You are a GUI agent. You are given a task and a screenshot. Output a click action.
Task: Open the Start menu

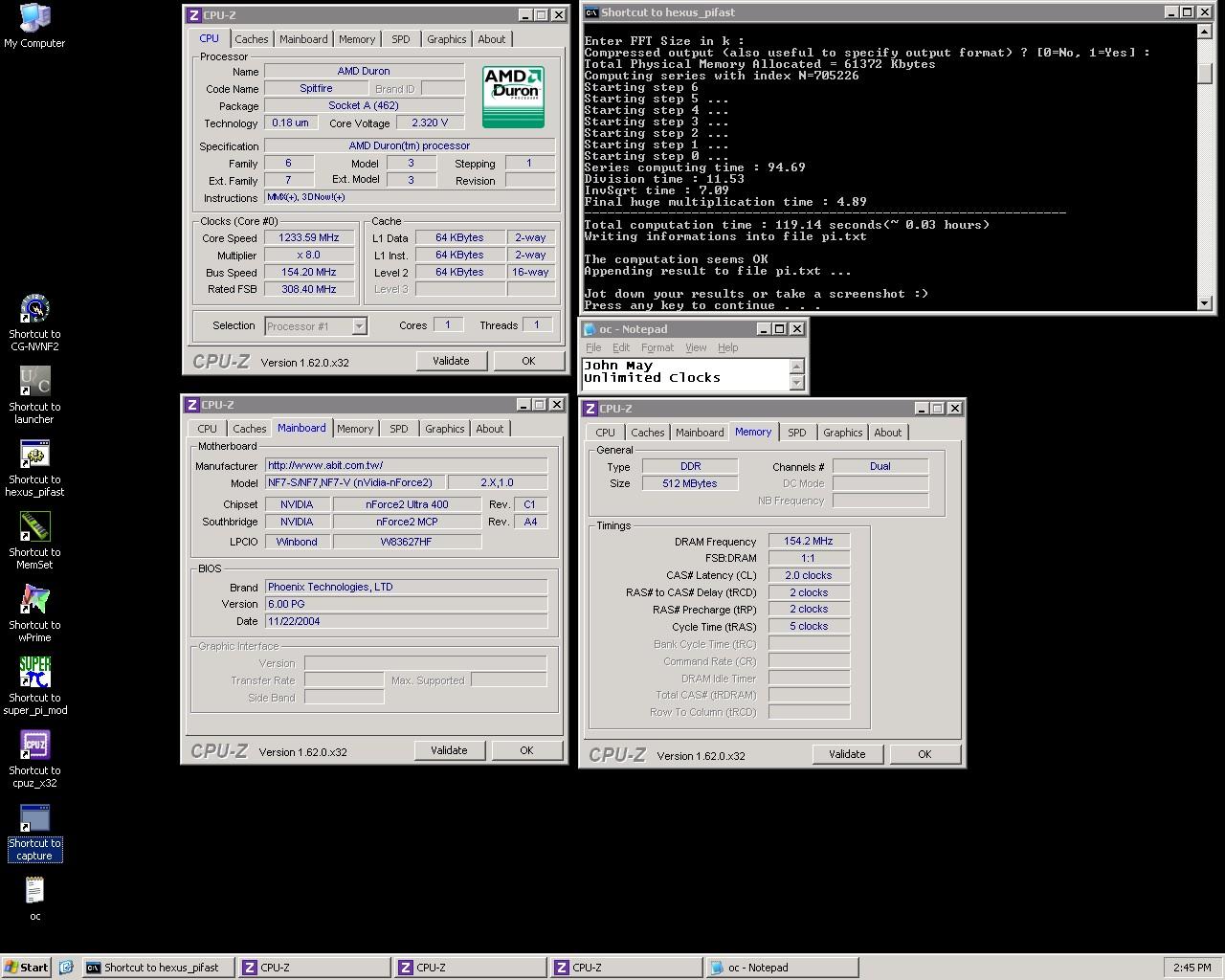[x=27, y=968]
